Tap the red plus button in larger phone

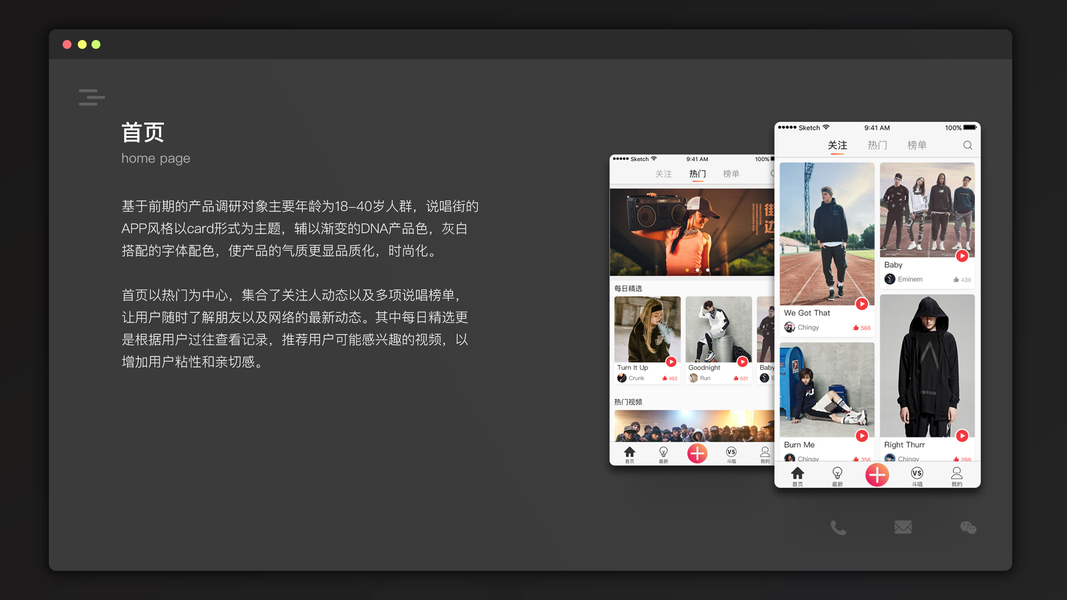click(x=877, y=475)
